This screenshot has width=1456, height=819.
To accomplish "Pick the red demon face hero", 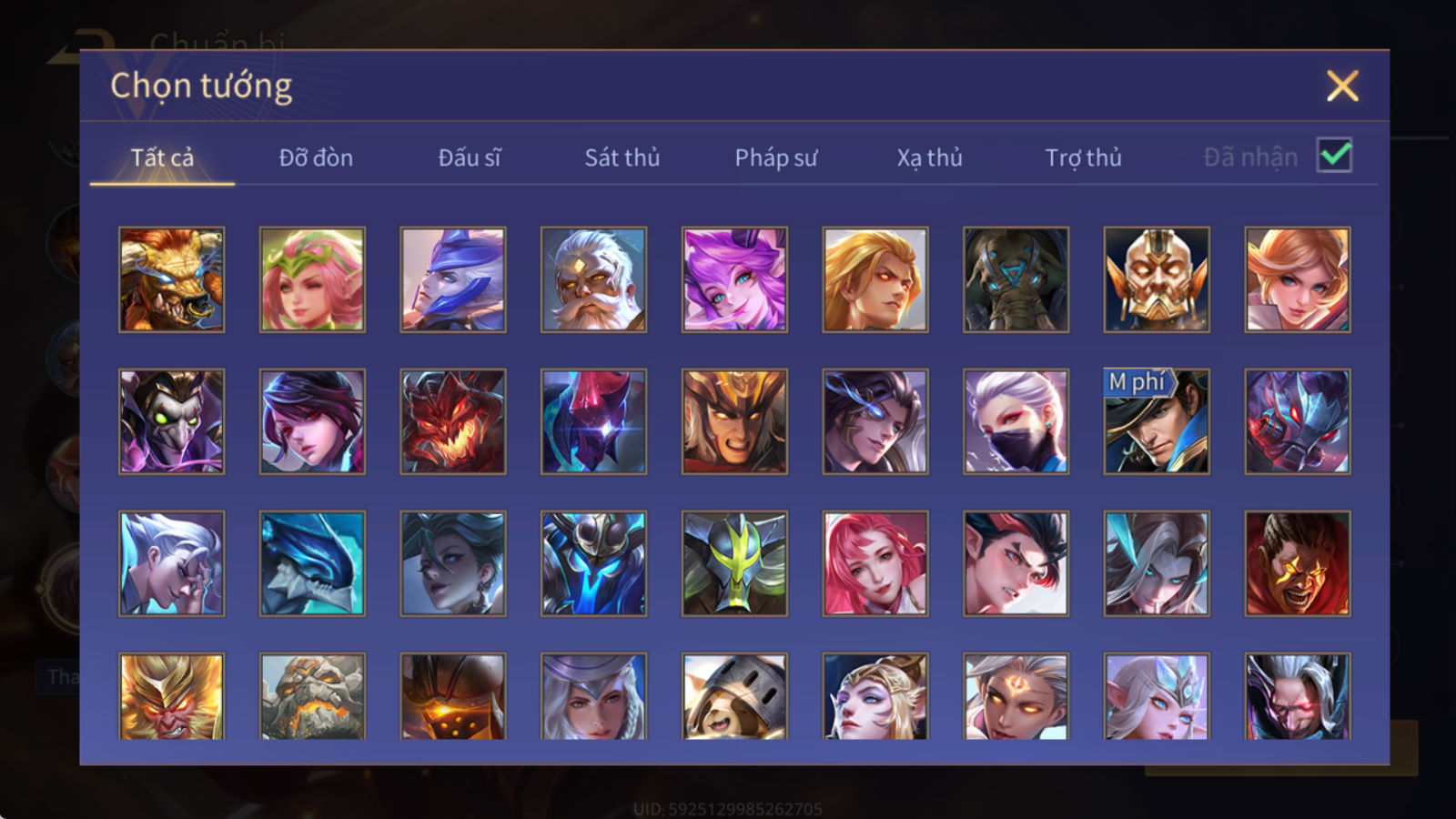I will point(453,421).
